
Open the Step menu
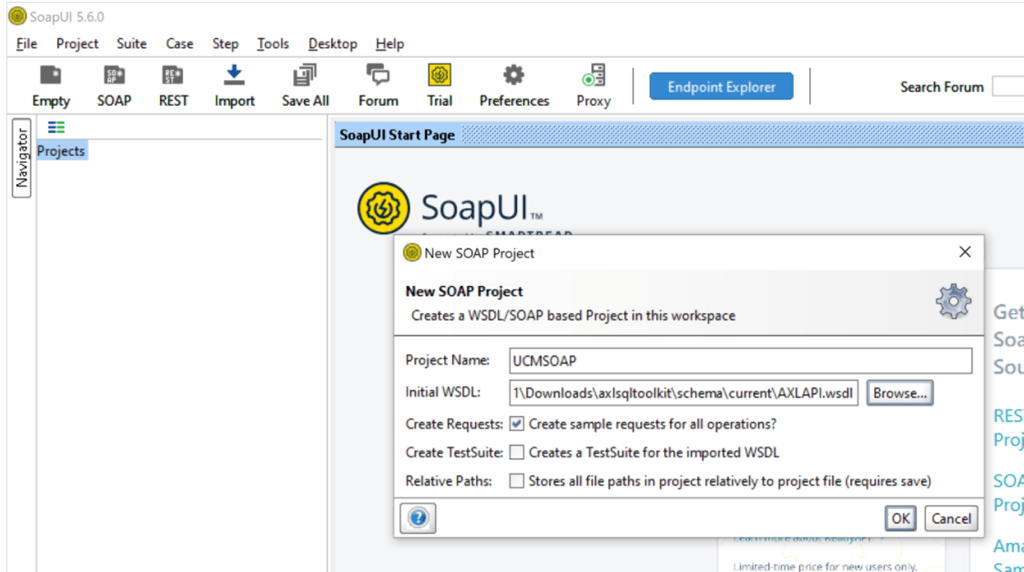pyautogui.click(x=225, y=44)
